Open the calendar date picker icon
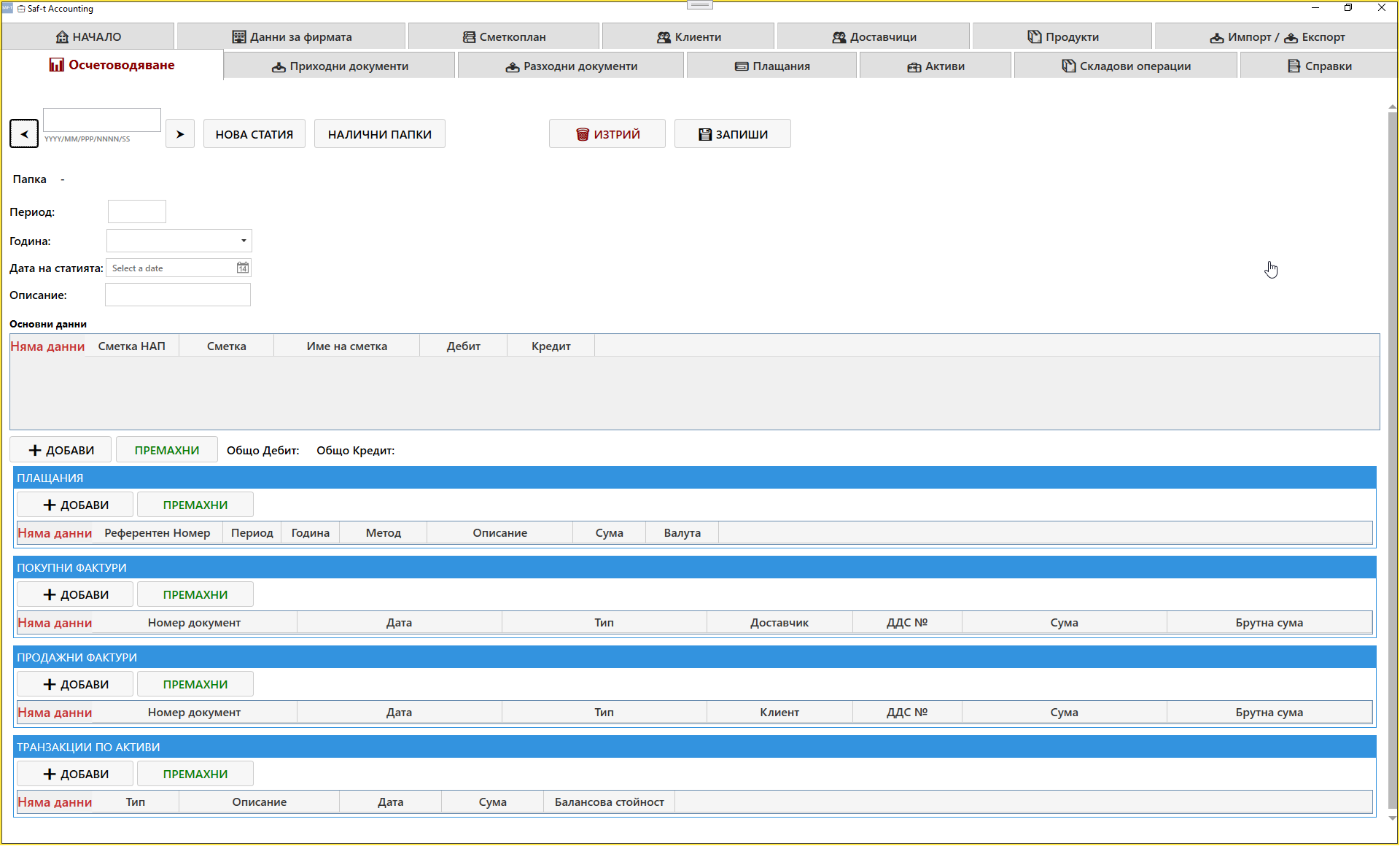1400x846 pixels. 242,268
